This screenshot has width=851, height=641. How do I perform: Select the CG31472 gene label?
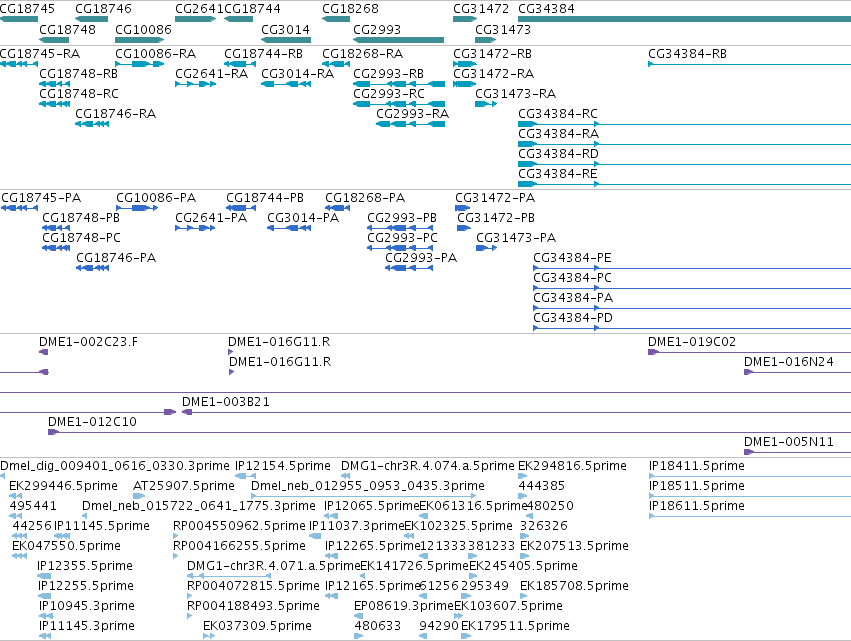481,9
